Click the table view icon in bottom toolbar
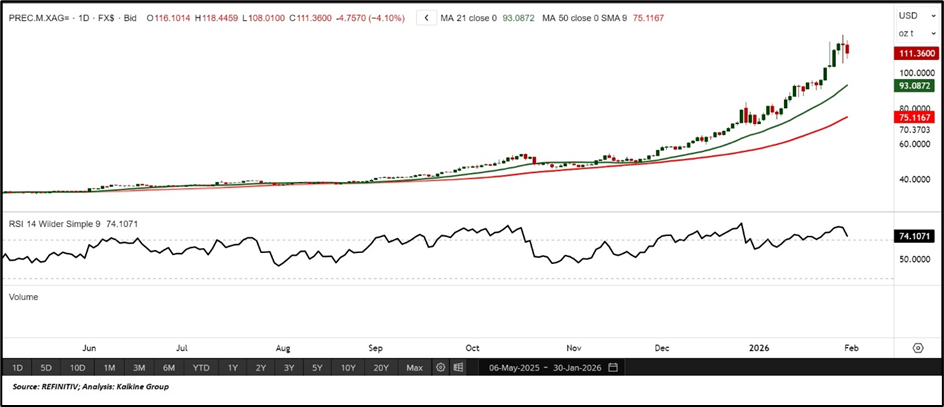 [457, 367]
